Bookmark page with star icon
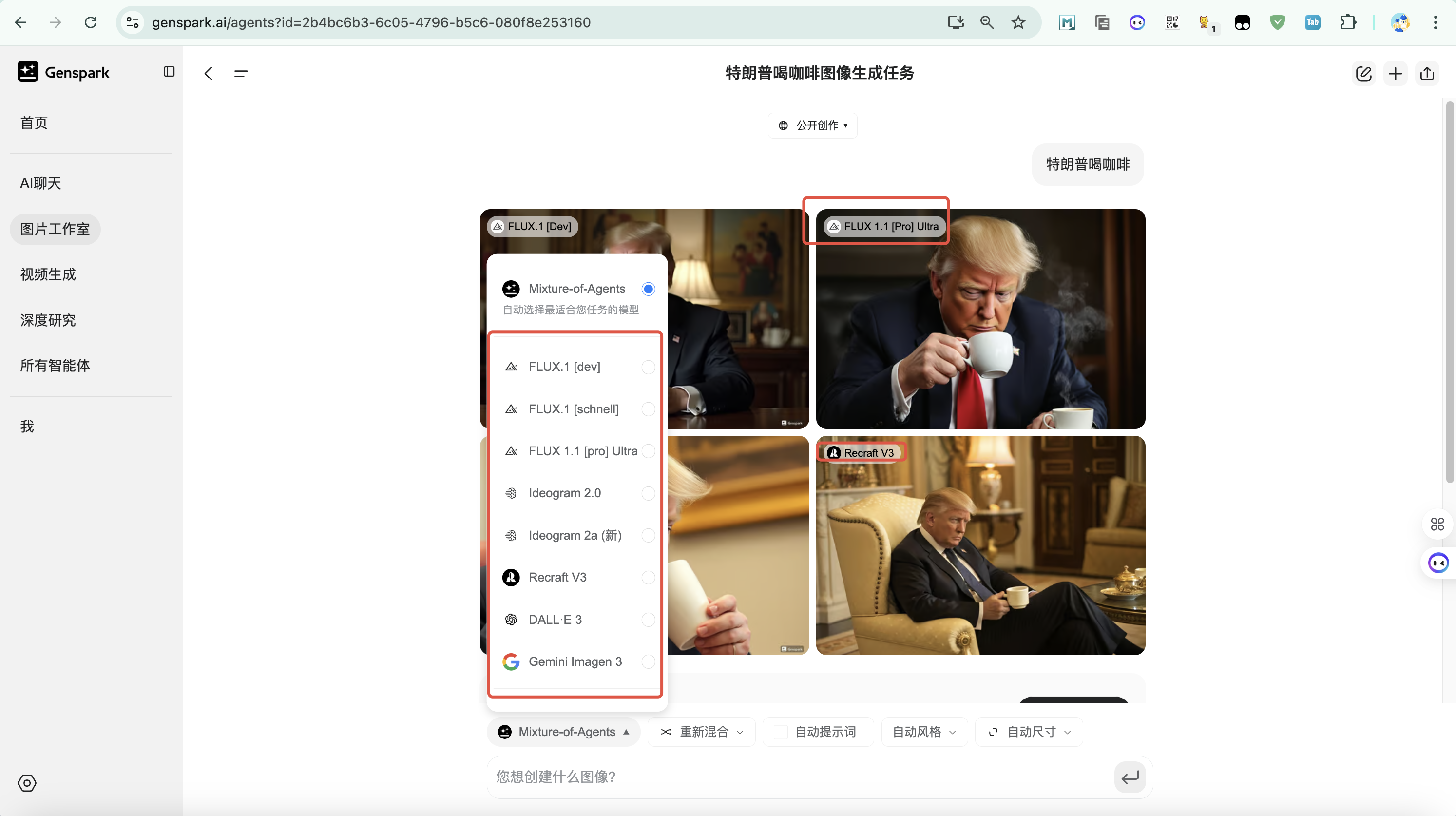 coord(1018,22)
